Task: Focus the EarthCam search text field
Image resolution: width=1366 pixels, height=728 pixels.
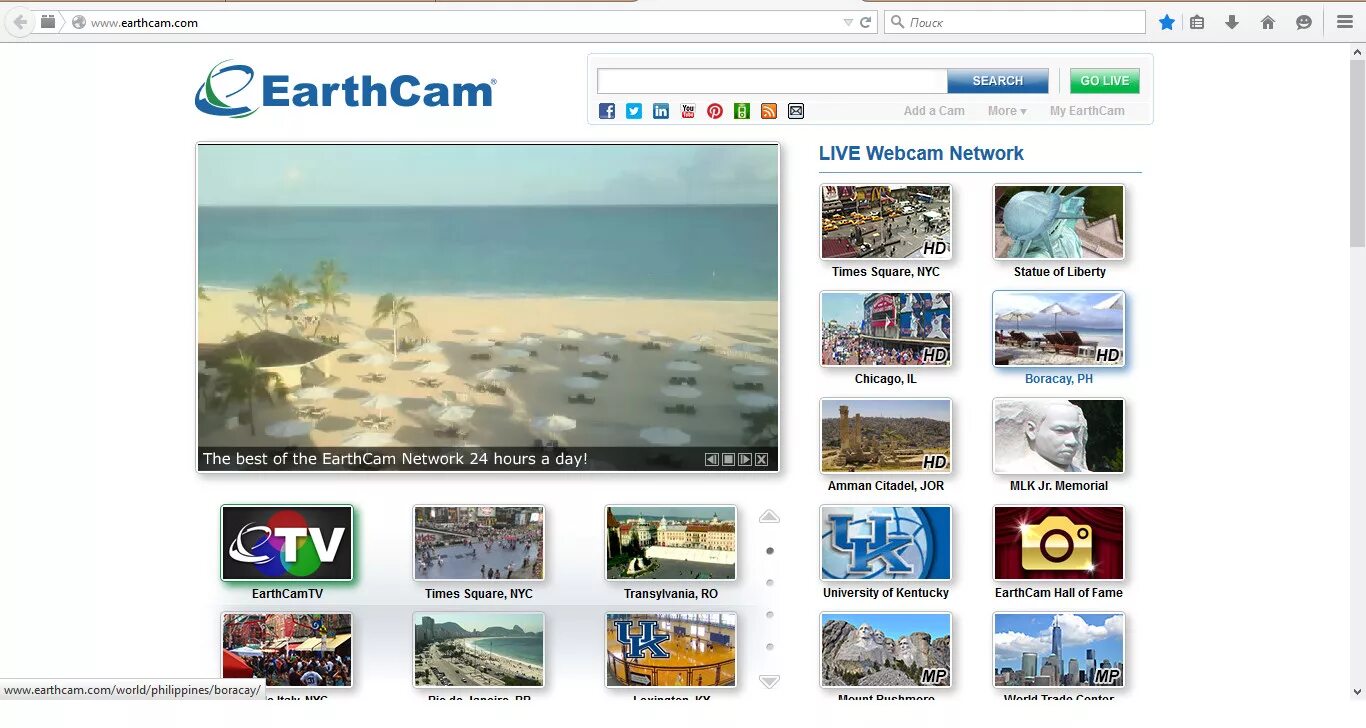Action: (772, 81)
